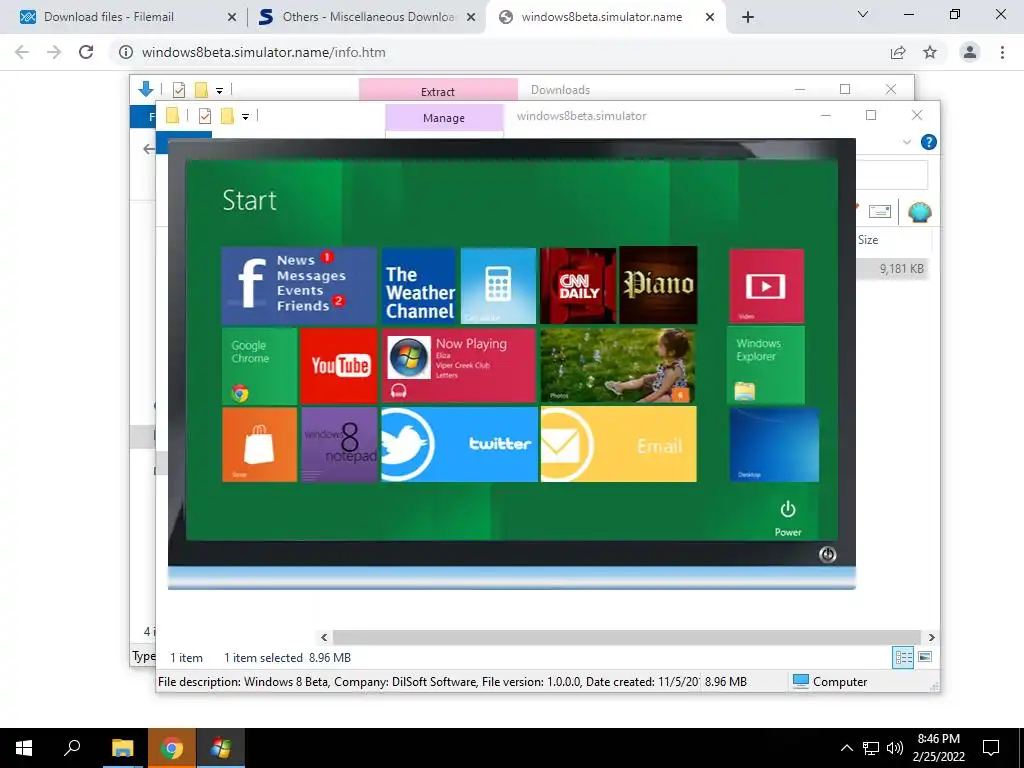Open the volume control

pyautogui.click(x=895, y=748)
